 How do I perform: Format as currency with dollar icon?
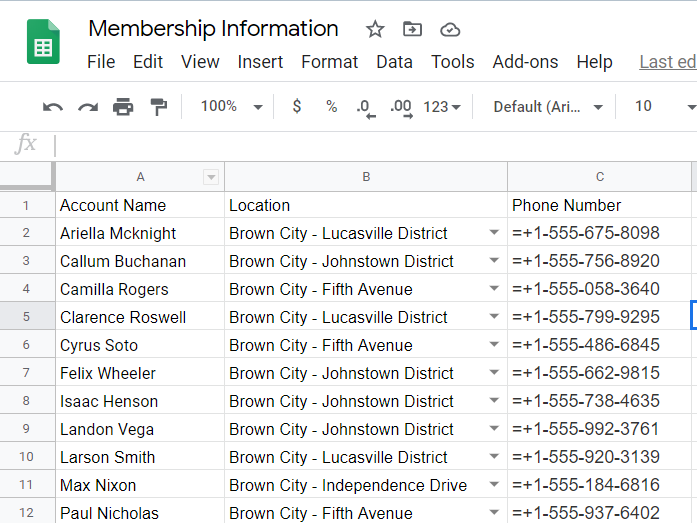(x=297, y=107)
